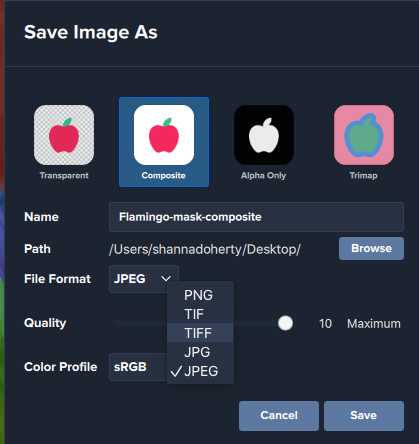Click the Quality slider handle
Image resolution: width=419 pixels, height=444 pixels.
[285, 323]
